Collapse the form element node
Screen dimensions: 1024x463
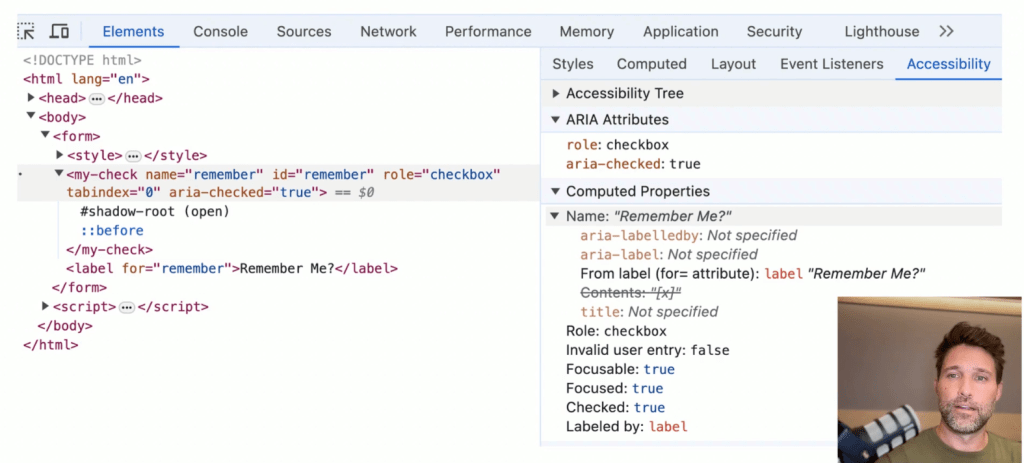tap(45, 135)
